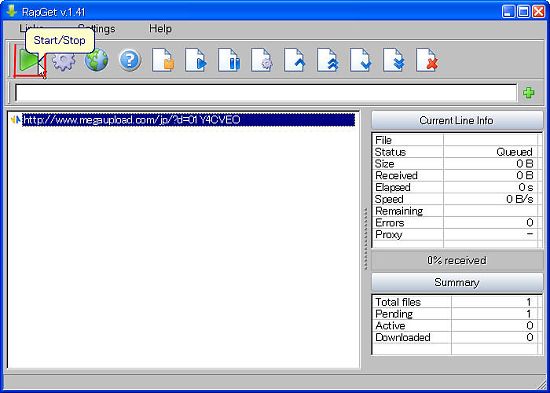Screen dimensions: 550x393
Task: Move link to bottom with double down-arrow icon
Action: 394,60
